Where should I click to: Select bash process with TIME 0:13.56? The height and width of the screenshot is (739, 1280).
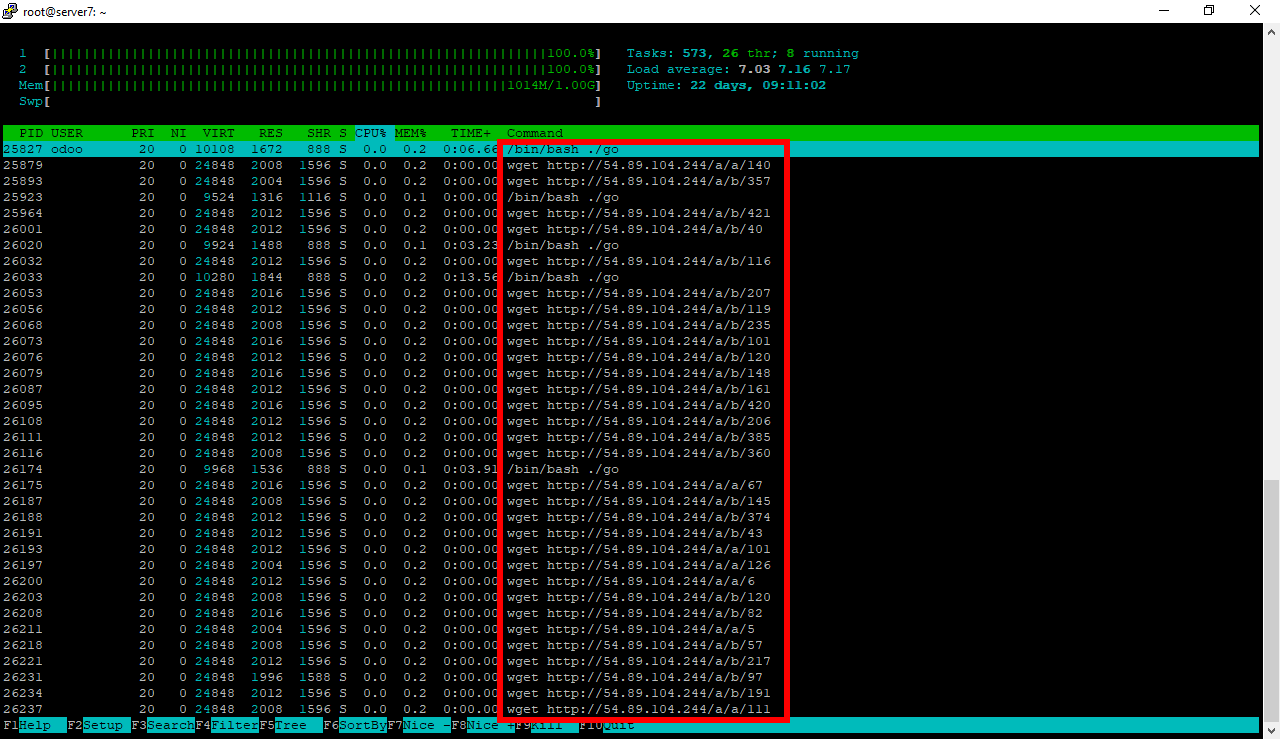630,277
